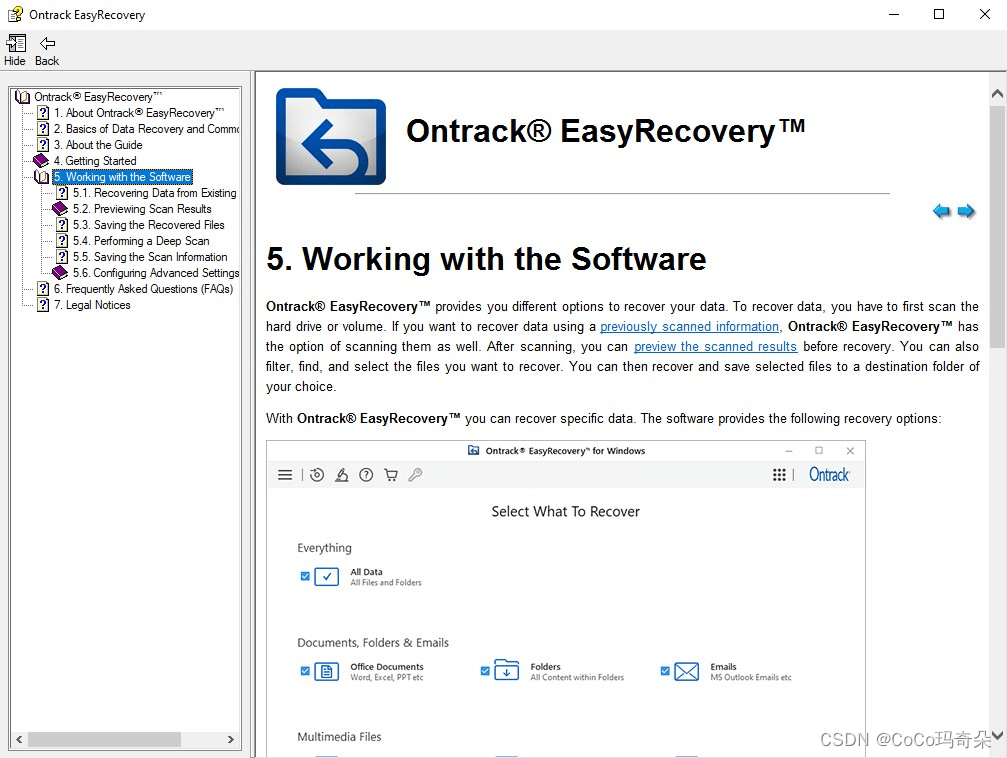Open 7. Legal Notices topic

pos(92,305)
